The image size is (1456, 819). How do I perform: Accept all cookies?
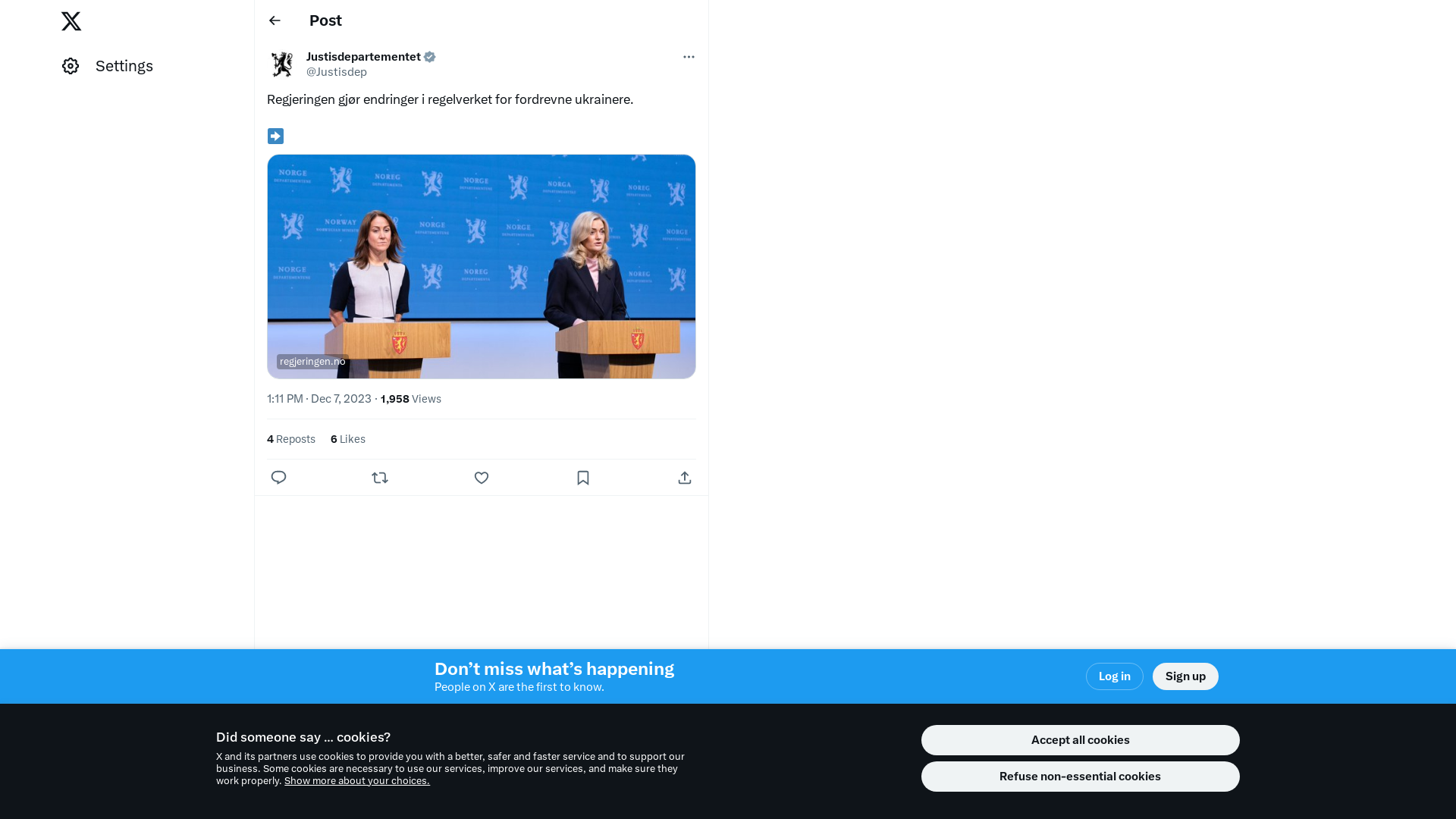click(1080, 740)
